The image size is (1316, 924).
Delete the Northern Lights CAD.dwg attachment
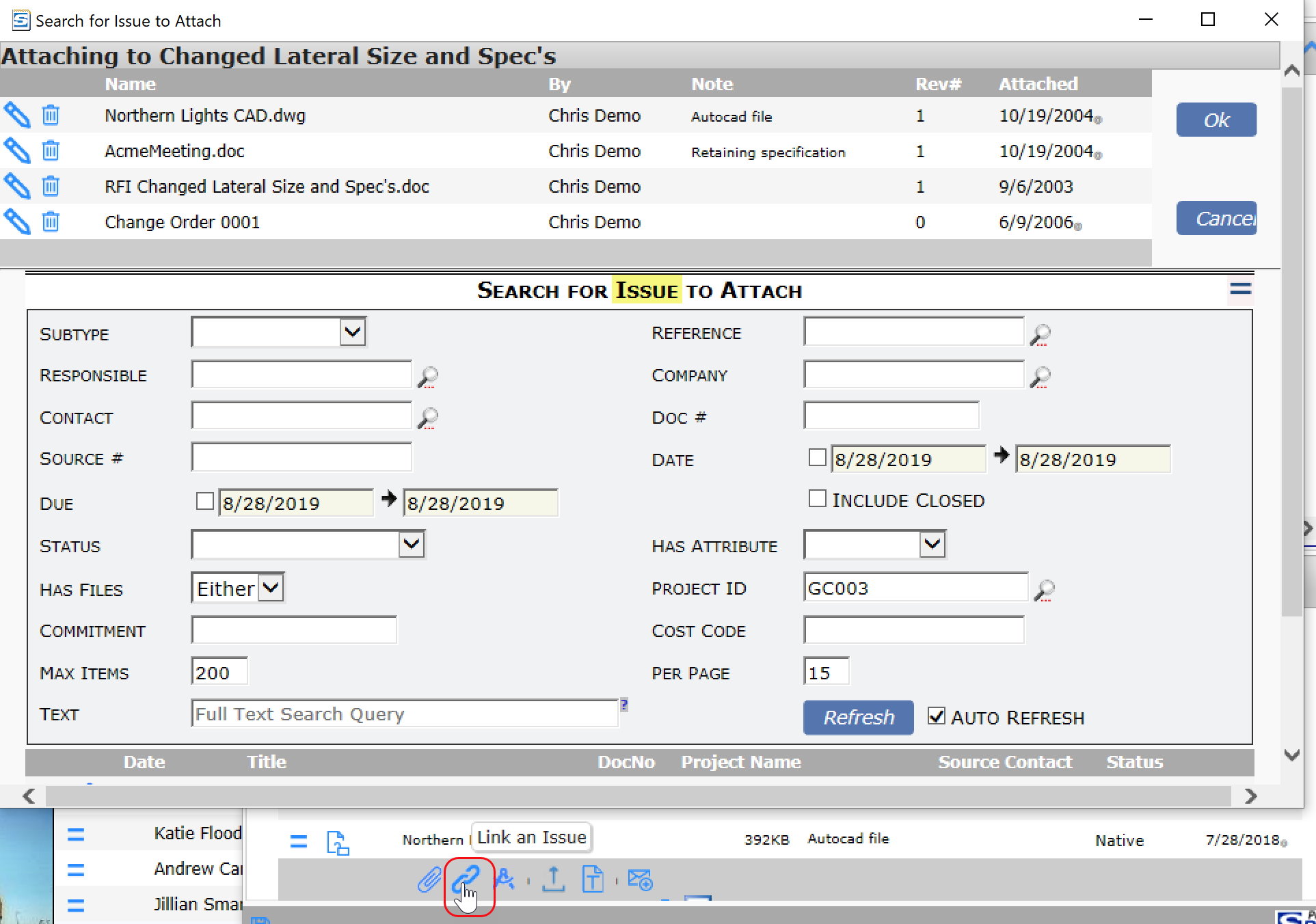pyautogui.click(x=51, y=115)
